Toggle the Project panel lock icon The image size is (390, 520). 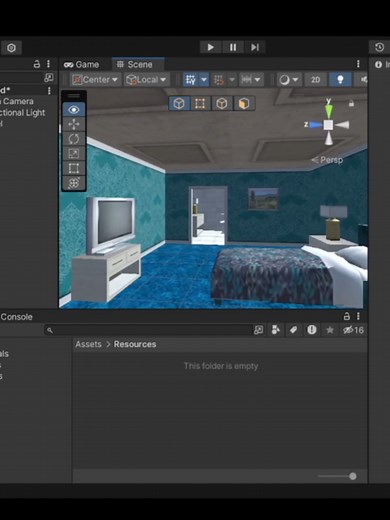coord(347,316)
